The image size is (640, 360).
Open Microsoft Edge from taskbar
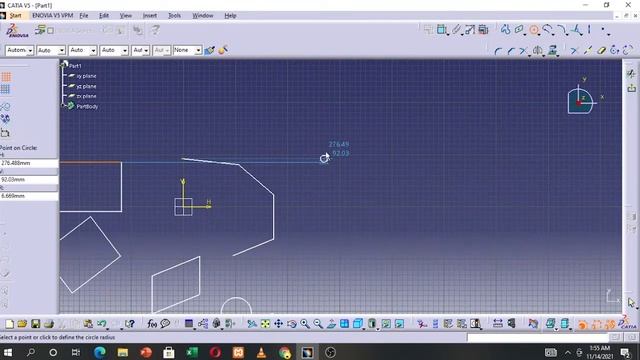click(x=100, y=352)
